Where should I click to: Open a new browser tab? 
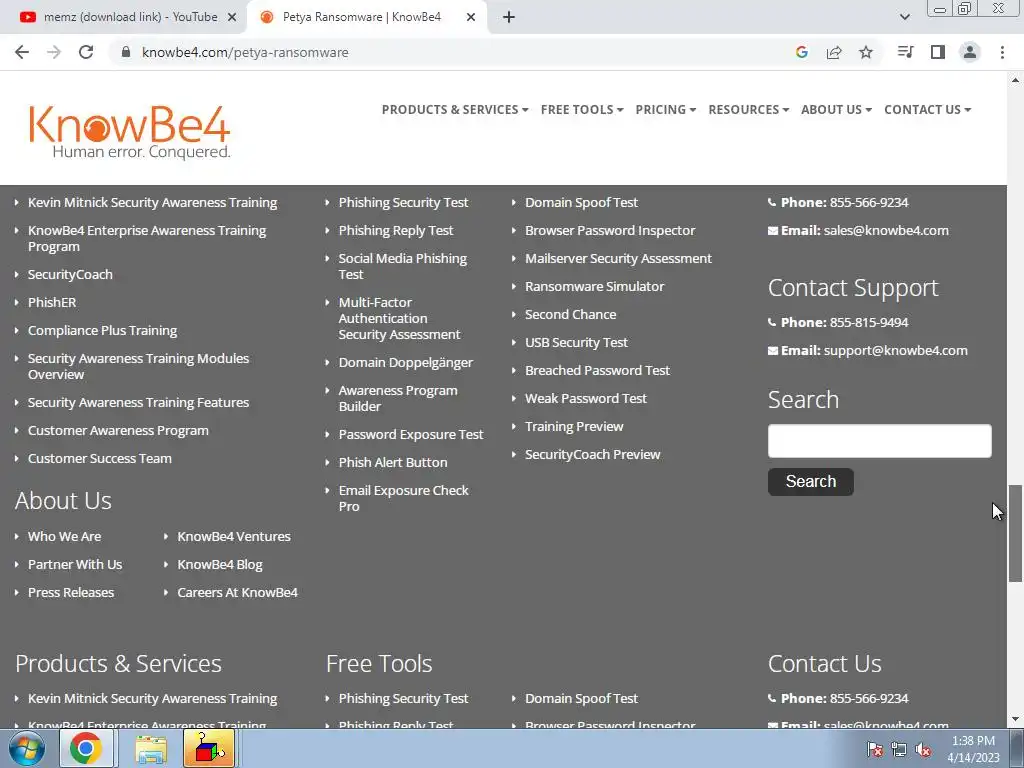pyautogui.click(x=509, y=18)
